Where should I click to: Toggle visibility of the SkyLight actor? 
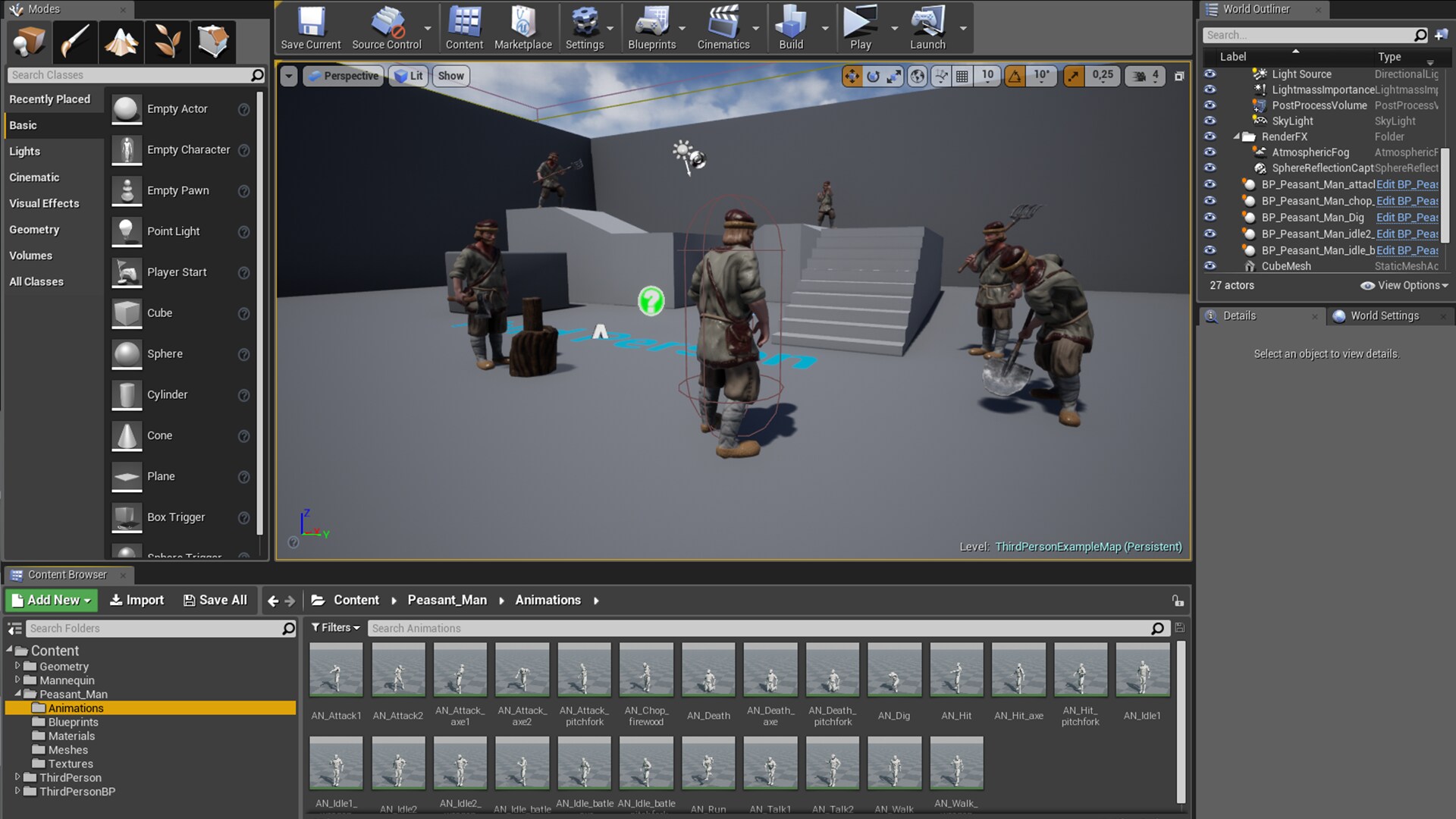coord(1211,121)
